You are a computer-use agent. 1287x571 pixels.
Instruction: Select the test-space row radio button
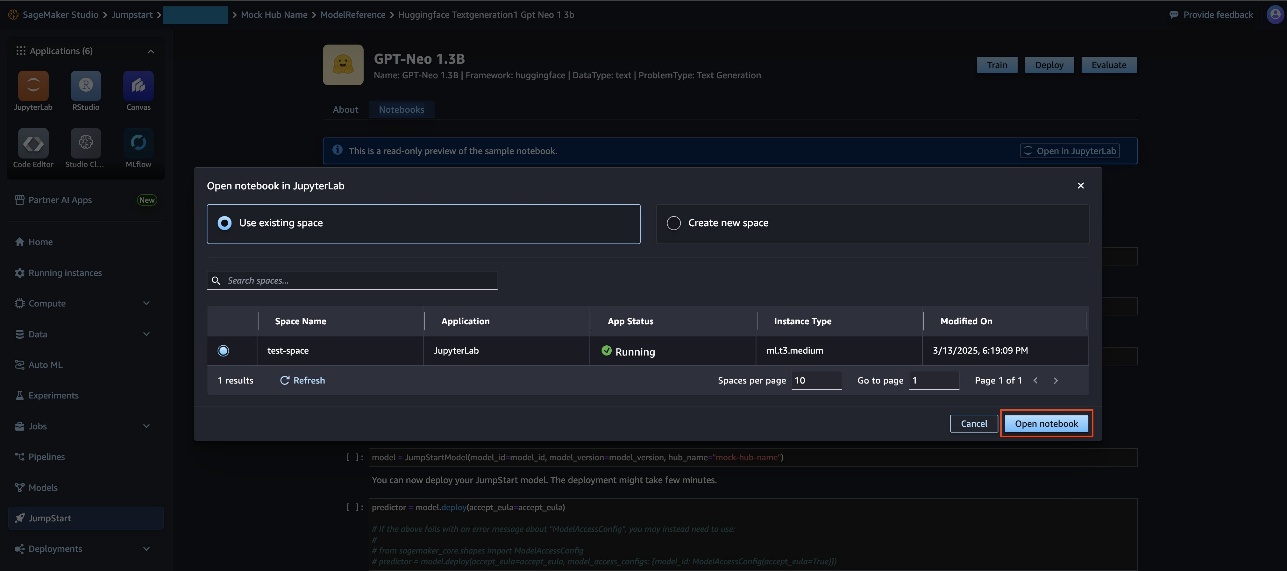[x=223, y=351]
